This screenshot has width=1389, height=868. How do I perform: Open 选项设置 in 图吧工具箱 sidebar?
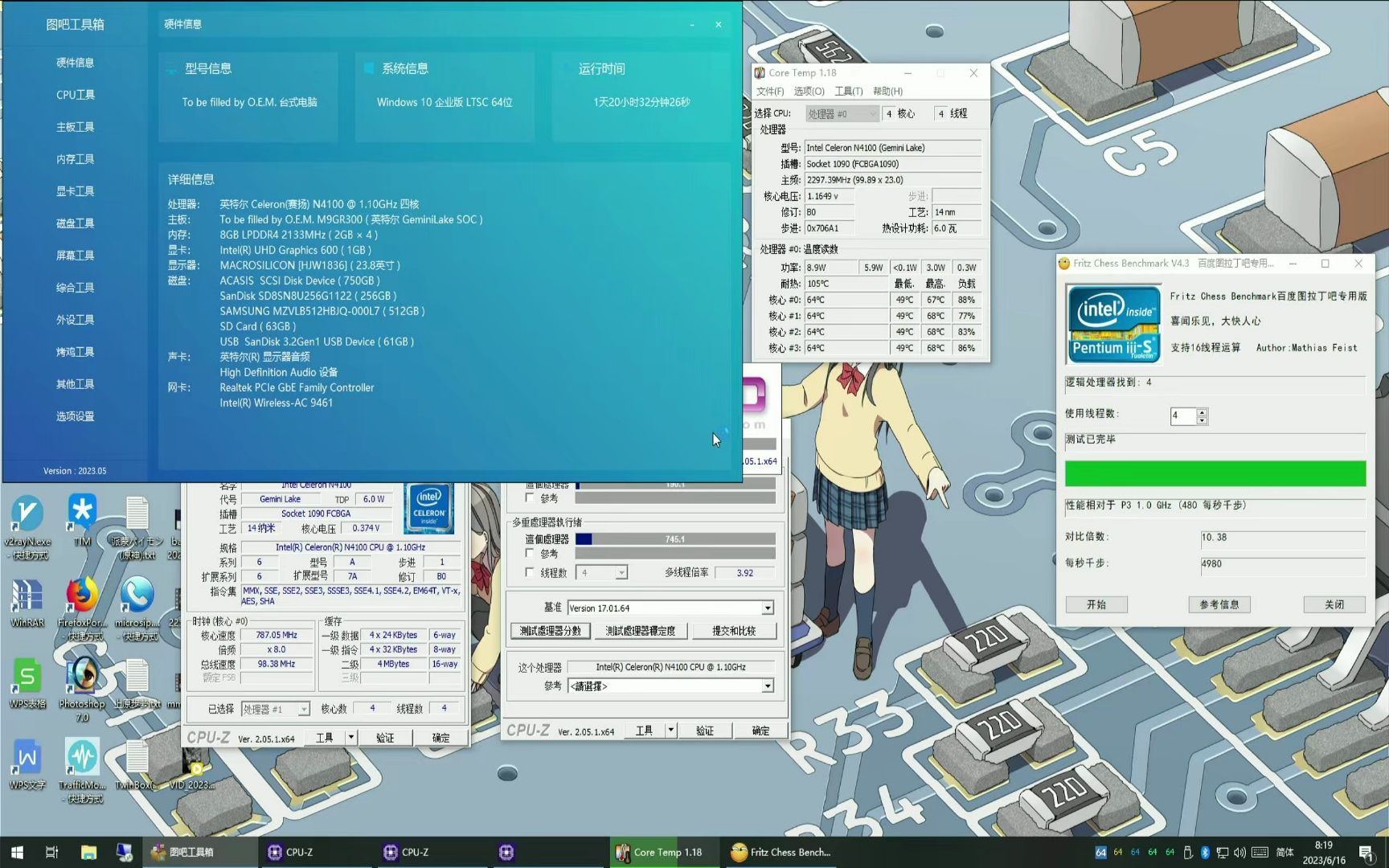tap(76, 416)
